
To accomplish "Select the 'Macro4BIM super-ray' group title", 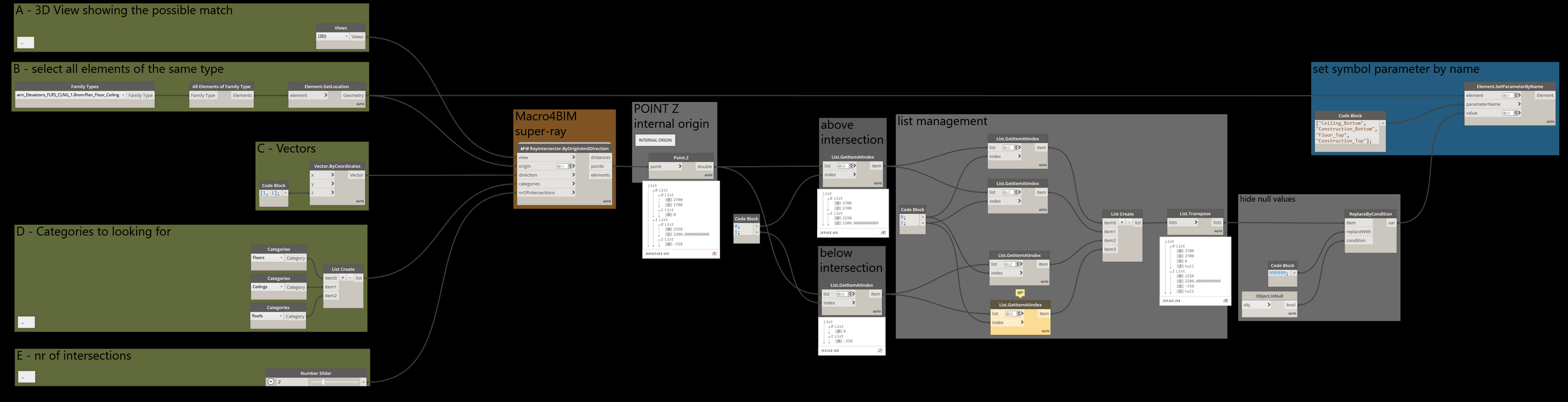I will [x=545, y=124].
